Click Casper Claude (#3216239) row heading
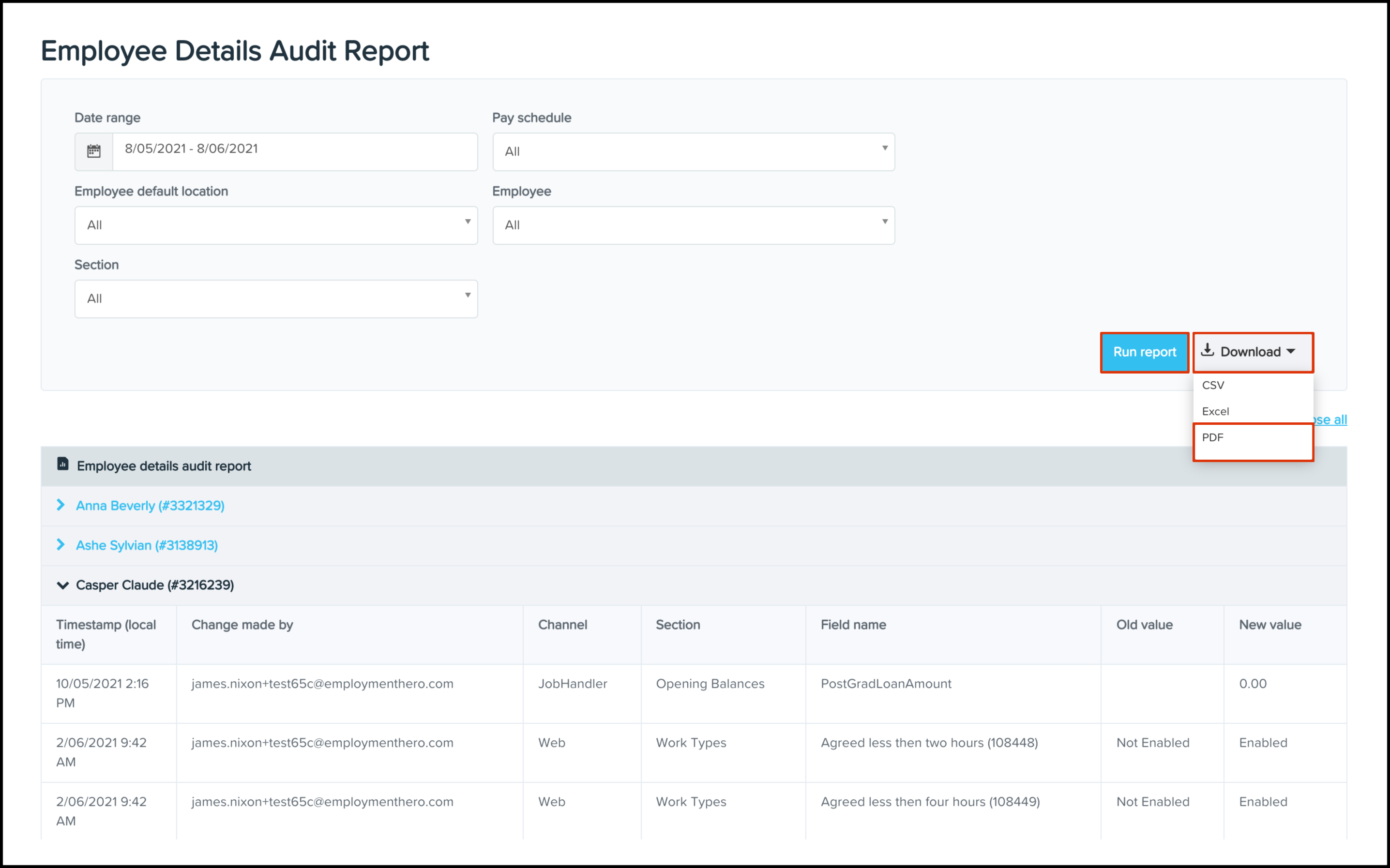1390x868 pixels. tap(155, 585)
